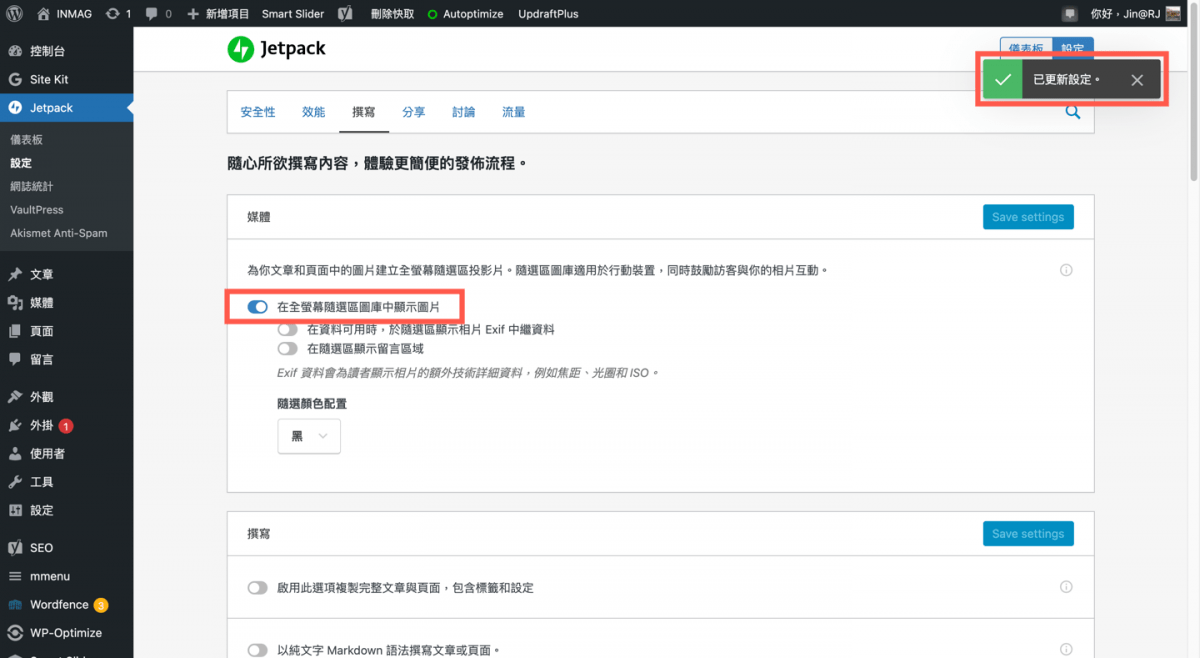Open the carousel color scheme dropdown
Image resolution: width=1200 pixels, height=658 pixels.
309,436
